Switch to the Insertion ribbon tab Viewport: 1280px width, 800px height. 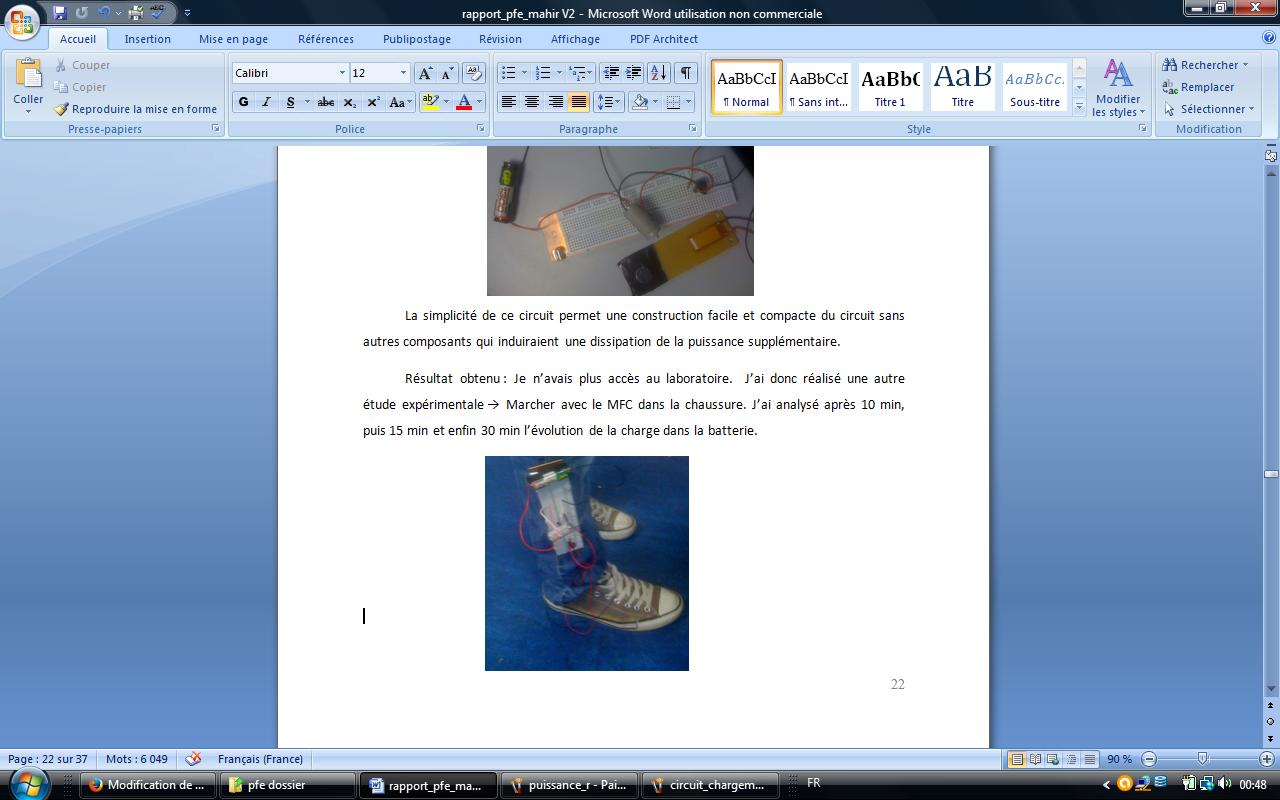click(147, 39)
